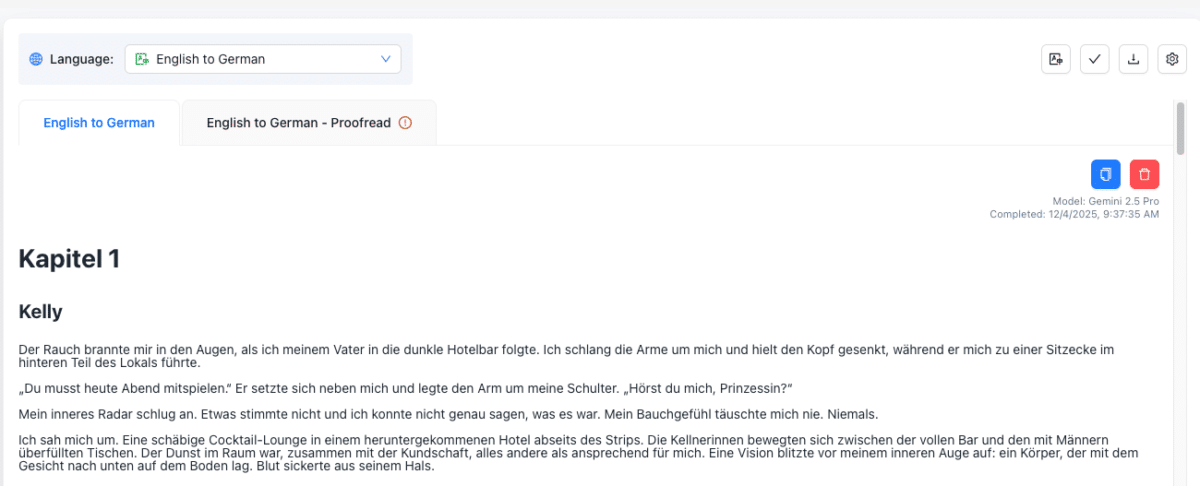Copy translation with the blue copy button
1200x486 pixels.
(x=1105, y=174)
